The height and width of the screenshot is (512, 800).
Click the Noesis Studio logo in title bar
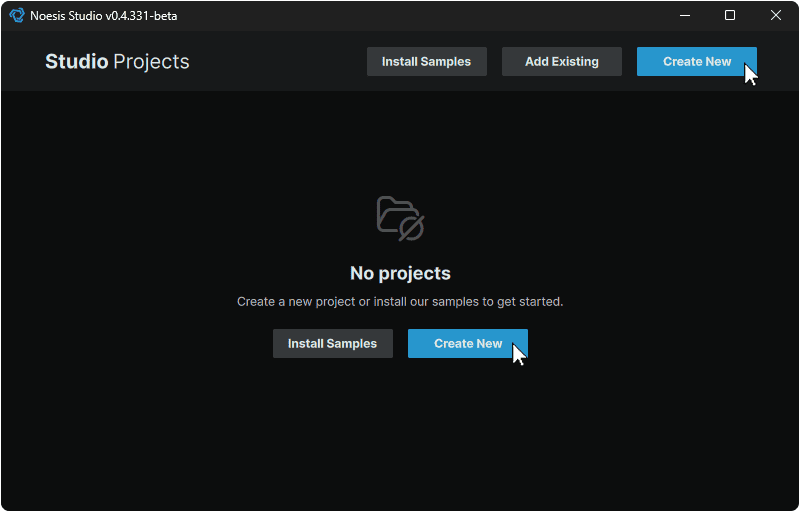(x=16, y=15)
